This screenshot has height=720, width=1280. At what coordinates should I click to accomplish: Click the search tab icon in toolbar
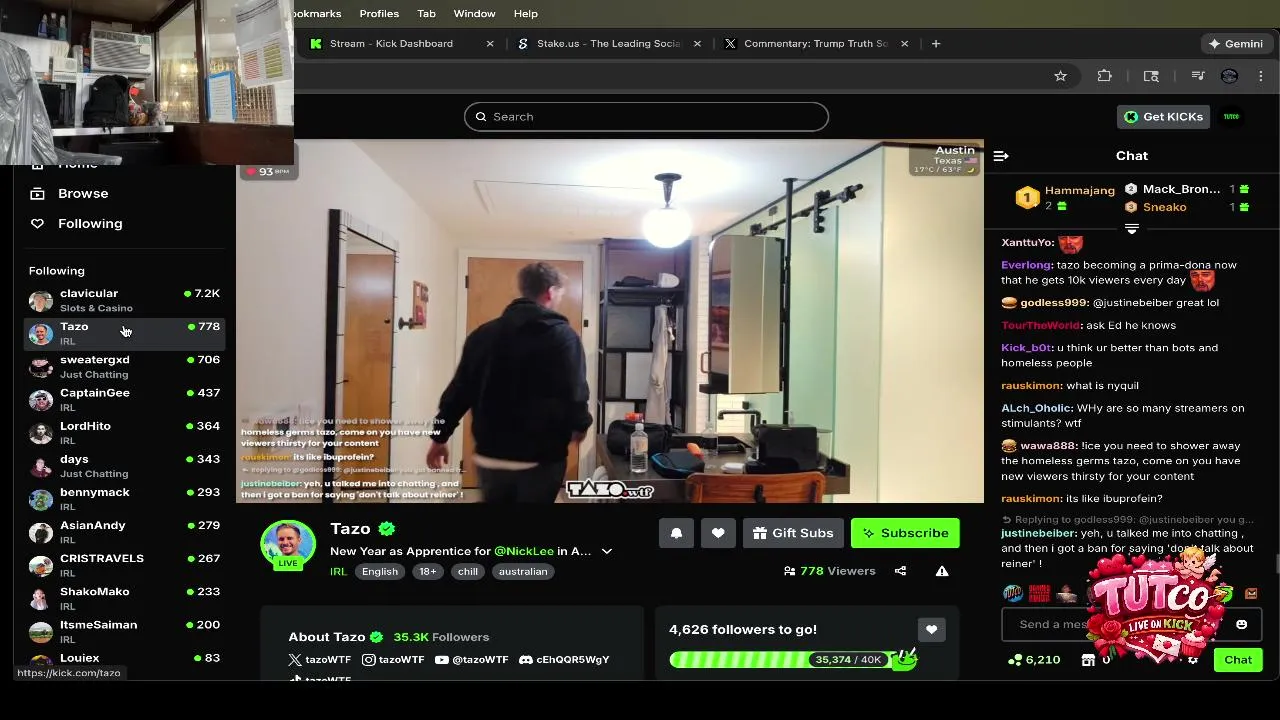[x=1151, y=76]
